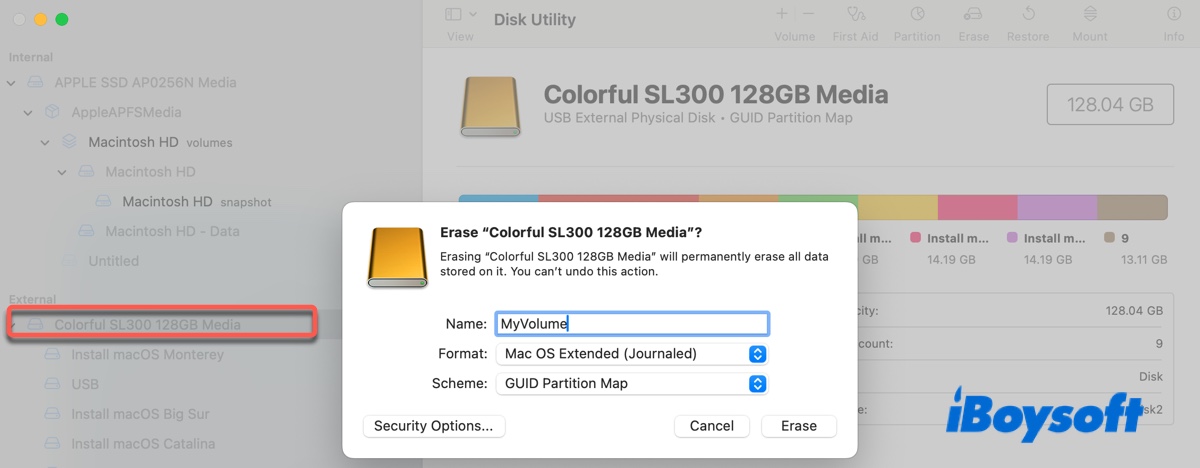Click the add volume plus icon
Screen dimensions: 1200x468
[x=781, y=14]
